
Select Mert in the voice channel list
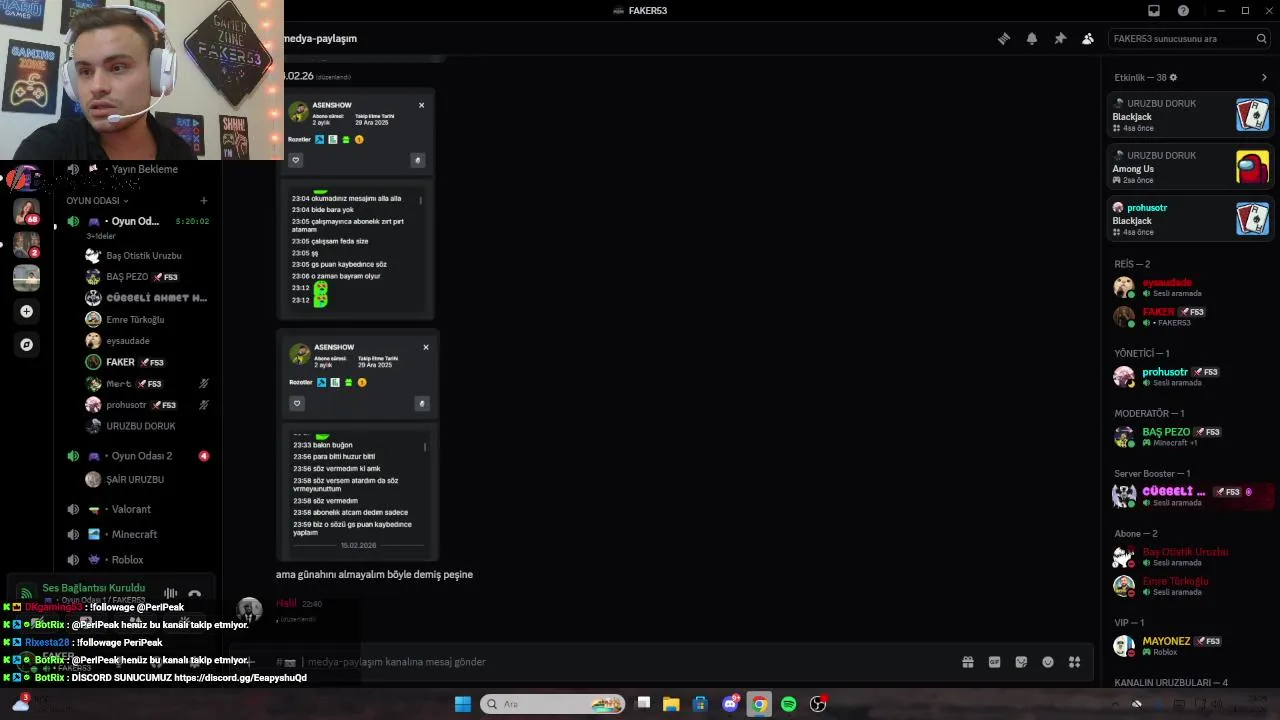(147, 384)
